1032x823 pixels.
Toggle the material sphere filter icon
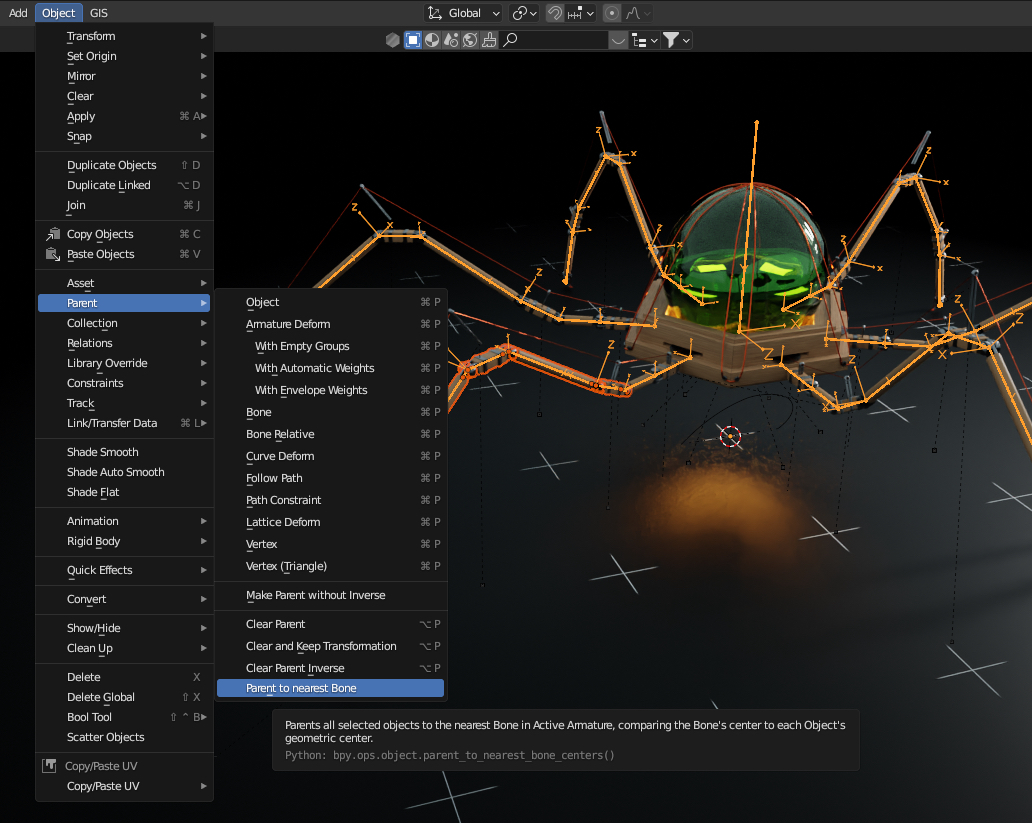click(432, 40)
